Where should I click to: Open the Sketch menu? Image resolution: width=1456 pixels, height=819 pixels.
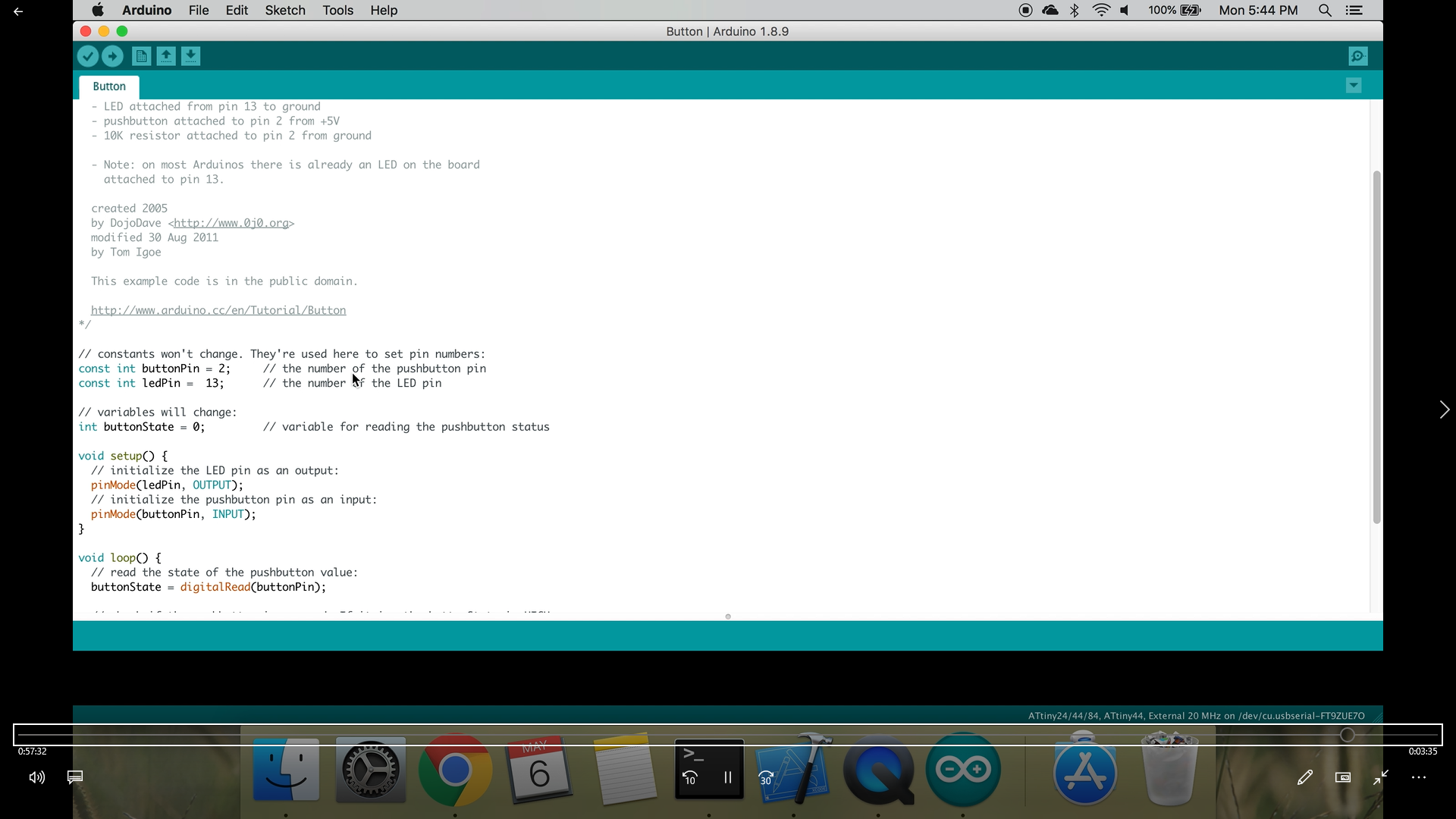285,10
